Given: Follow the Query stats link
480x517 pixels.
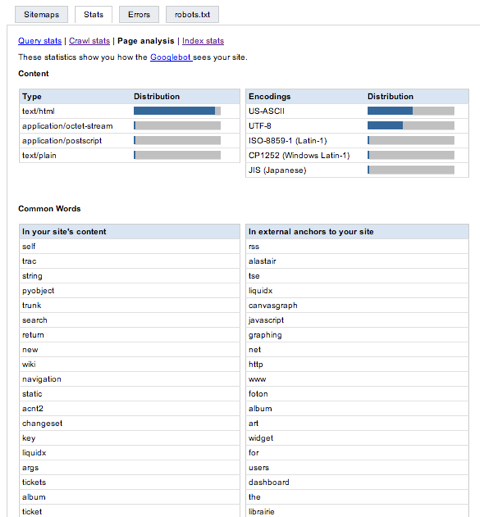Looking at the screenshot, I should coord(40,41).
